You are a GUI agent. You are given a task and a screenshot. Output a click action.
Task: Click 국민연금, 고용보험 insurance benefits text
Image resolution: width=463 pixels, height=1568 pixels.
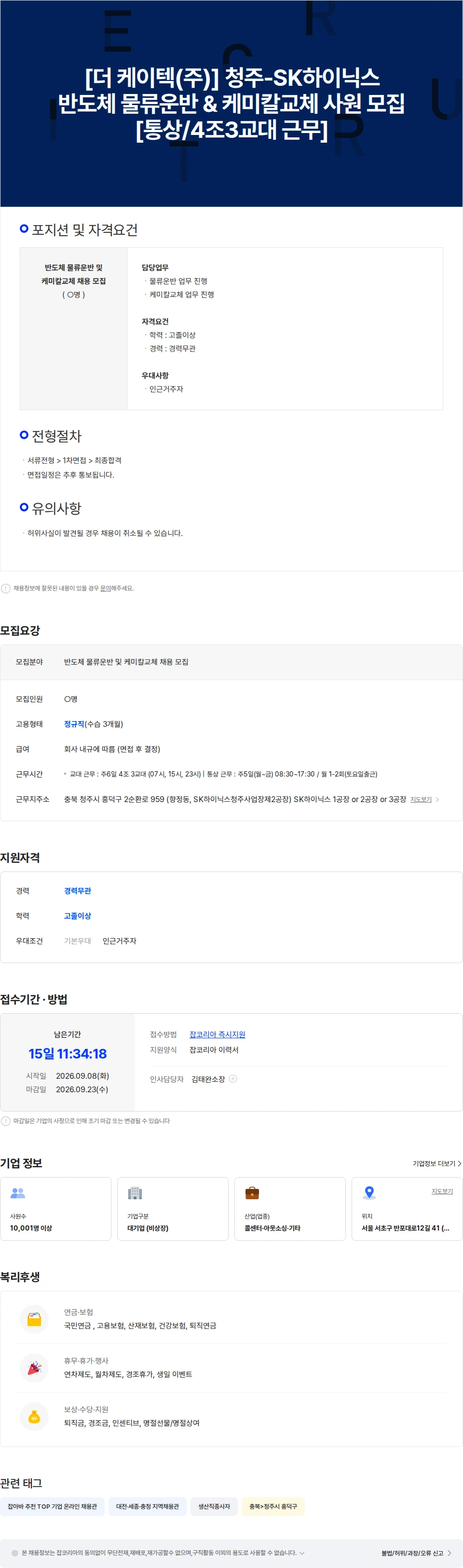click(x=140, y=1325)
